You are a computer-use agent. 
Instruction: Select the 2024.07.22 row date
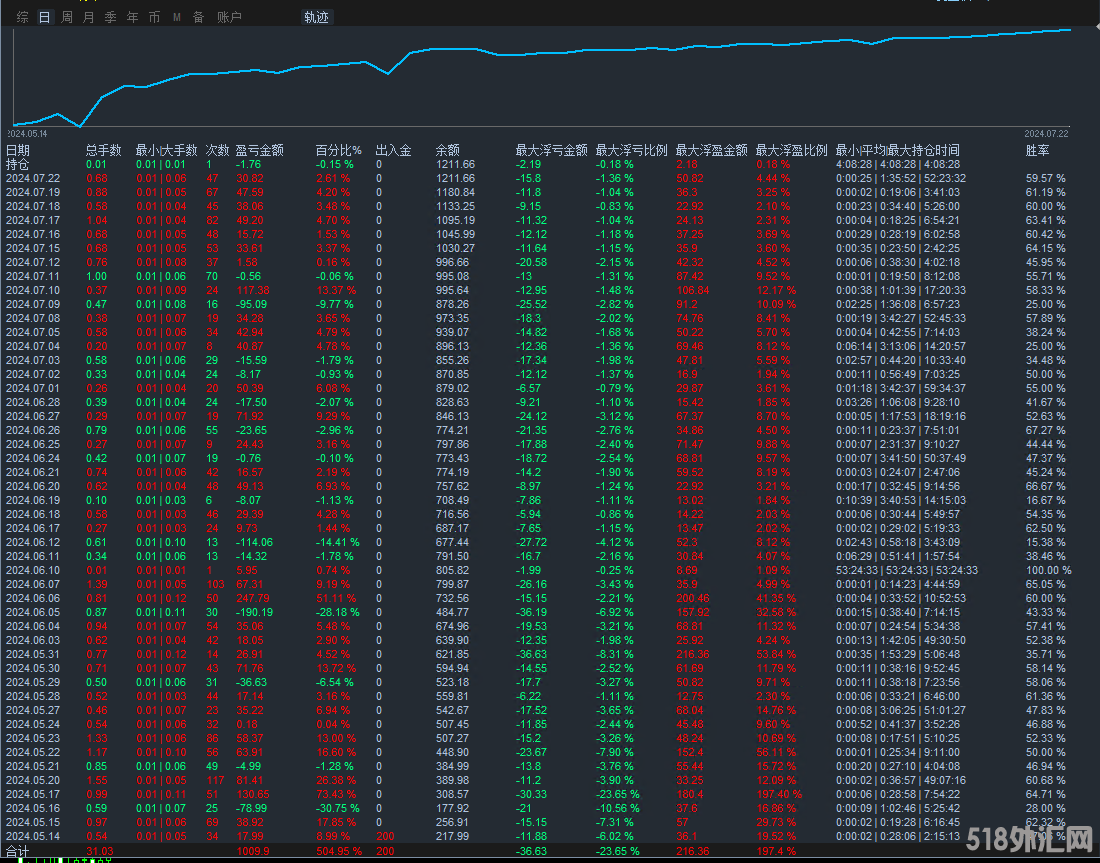pos(33,178)
